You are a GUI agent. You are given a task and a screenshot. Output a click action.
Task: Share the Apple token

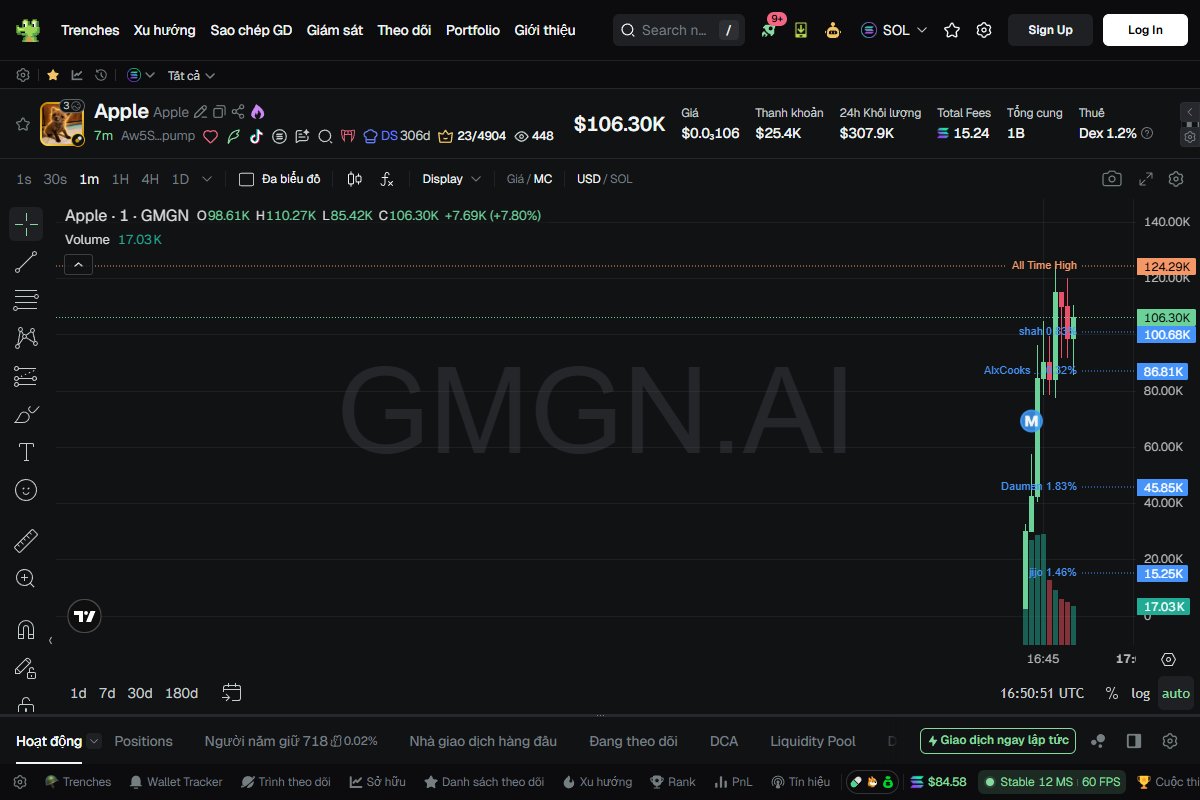pos(238,112)
